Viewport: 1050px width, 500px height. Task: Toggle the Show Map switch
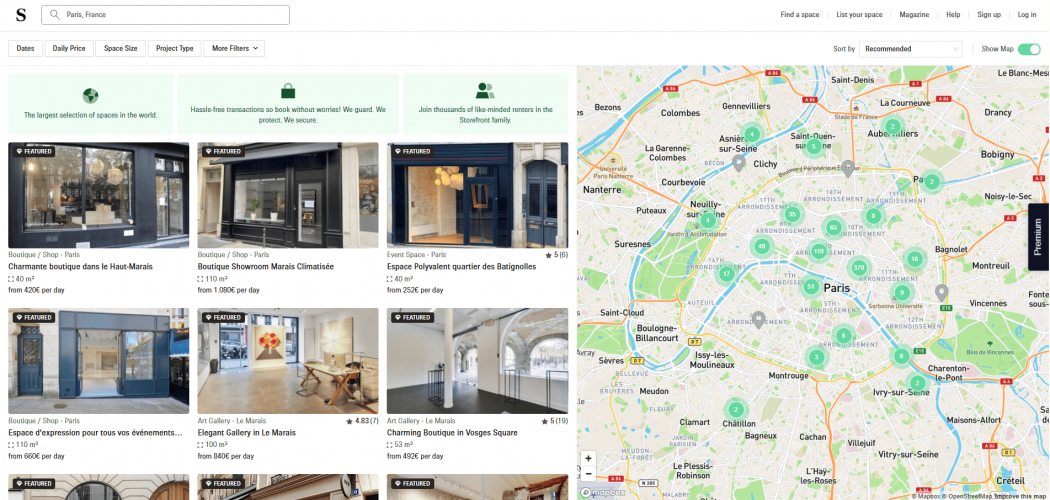pyautogui.click(x=1029, y=49)
